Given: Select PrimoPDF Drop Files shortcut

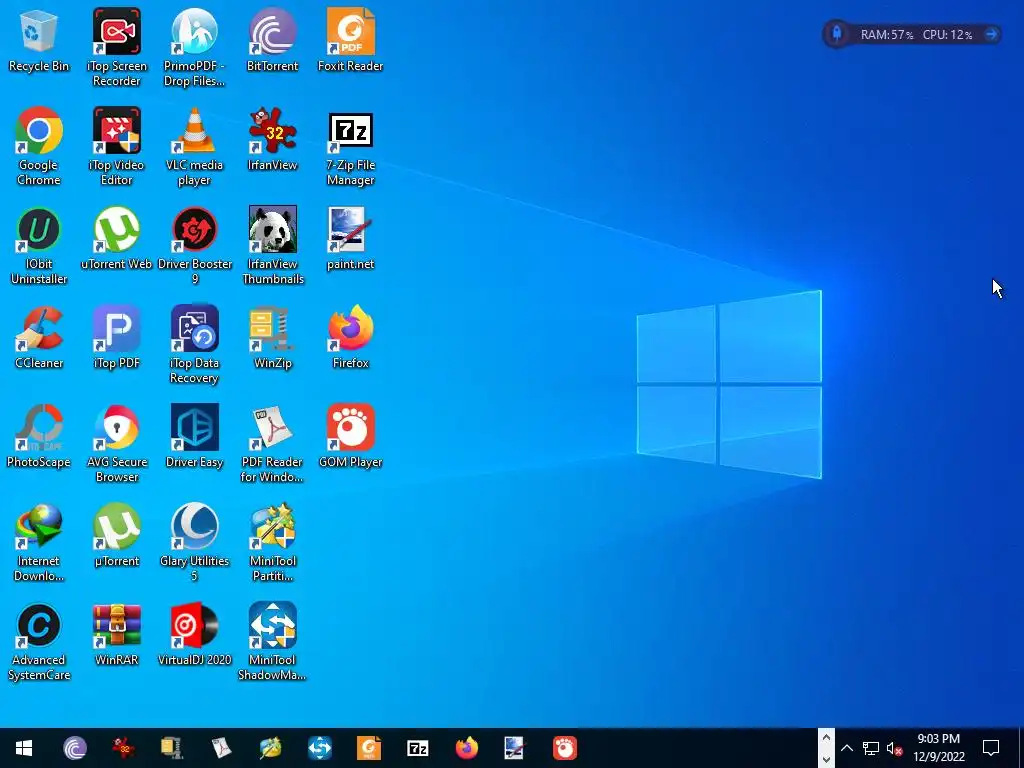Looking at the screenshot, I should click(194, 48).
